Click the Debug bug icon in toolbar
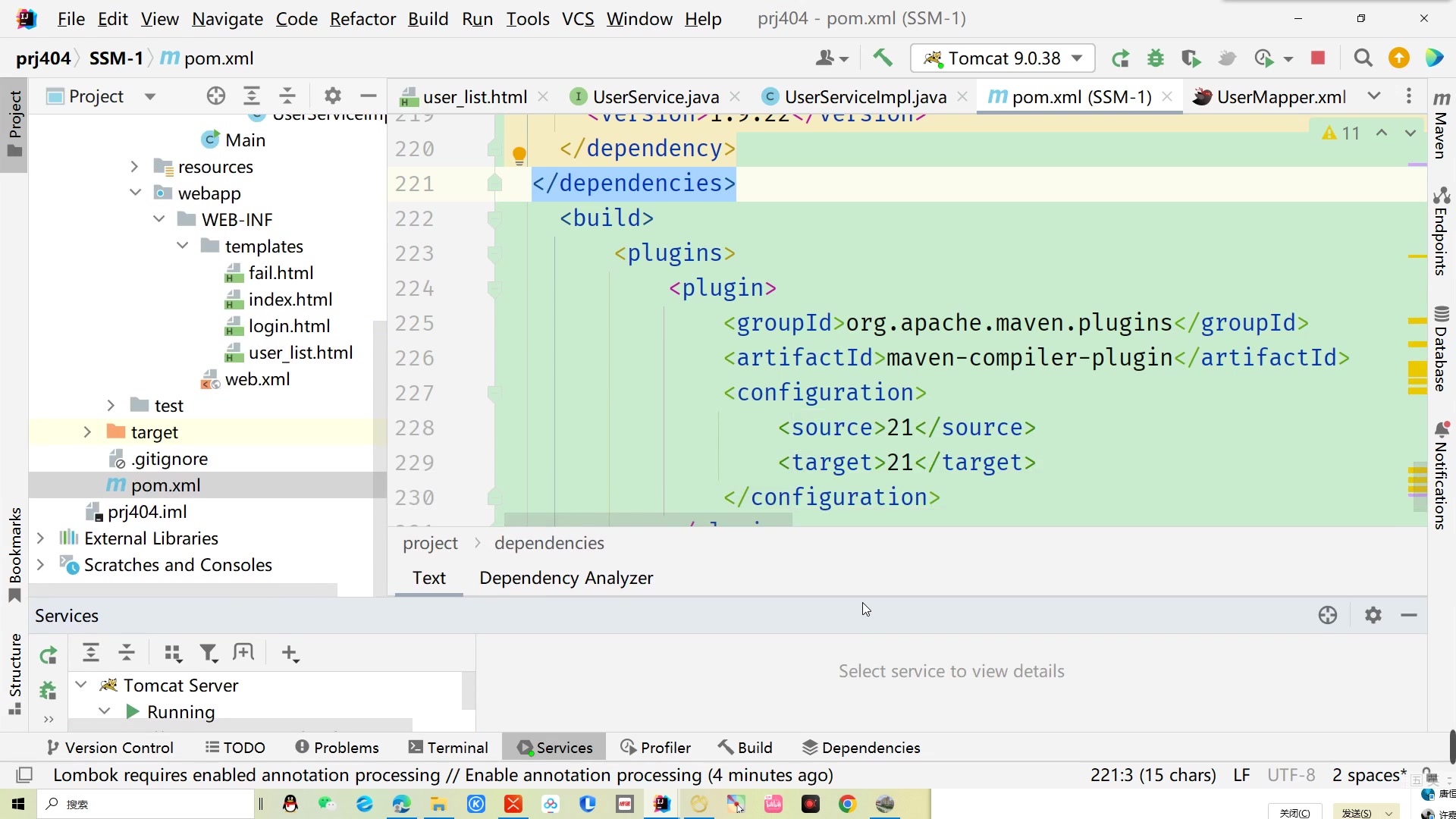Screen dimensions: 1456x819 click(x=1155, y=58)
